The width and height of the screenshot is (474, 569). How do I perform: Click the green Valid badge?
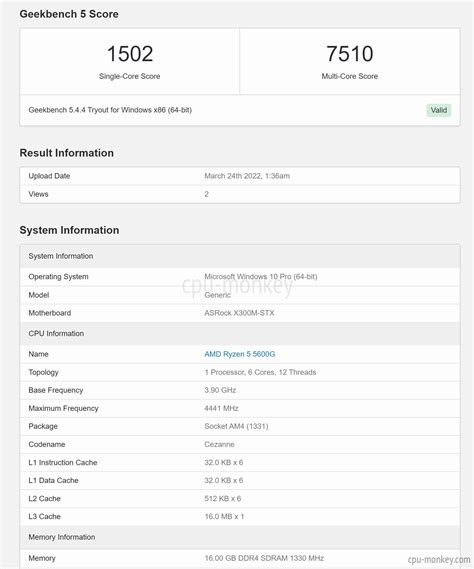(439, 110)
